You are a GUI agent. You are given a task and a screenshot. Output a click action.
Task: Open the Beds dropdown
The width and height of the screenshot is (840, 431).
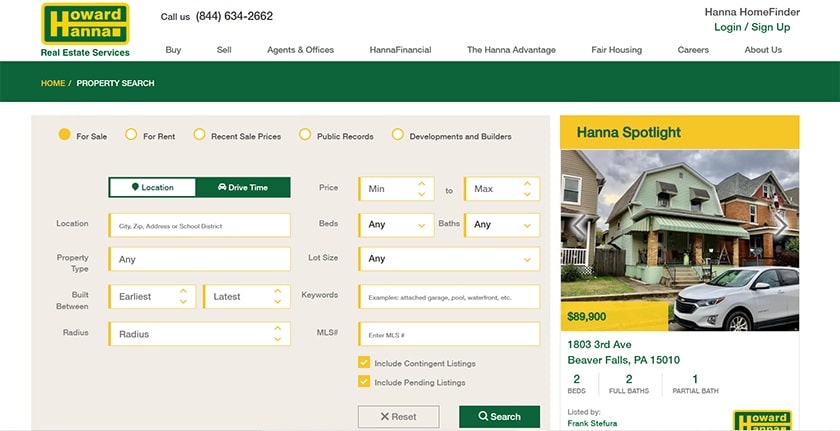[x=396, y=225]
